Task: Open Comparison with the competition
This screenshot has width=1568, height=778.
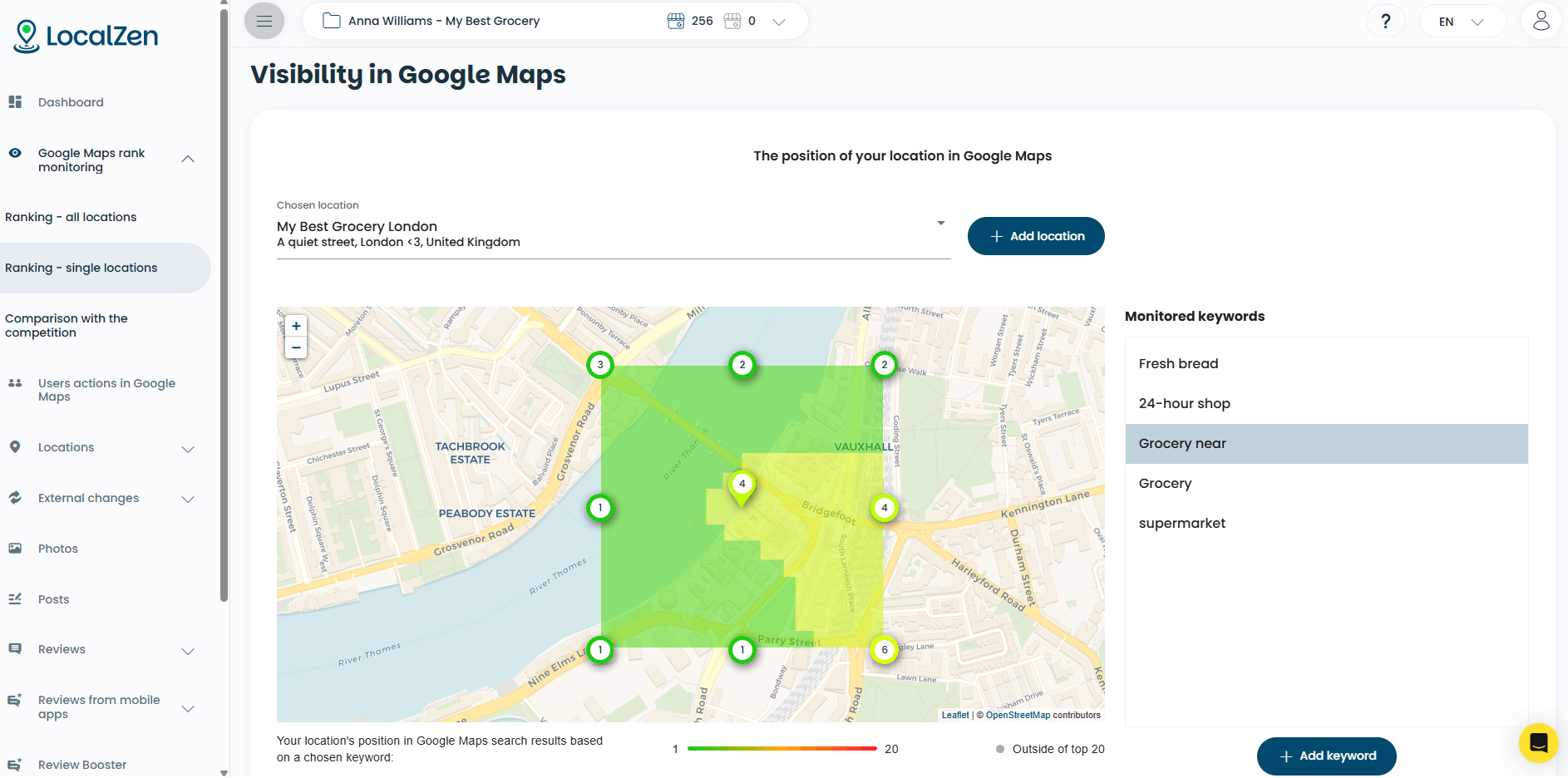Action: point(67,326)
